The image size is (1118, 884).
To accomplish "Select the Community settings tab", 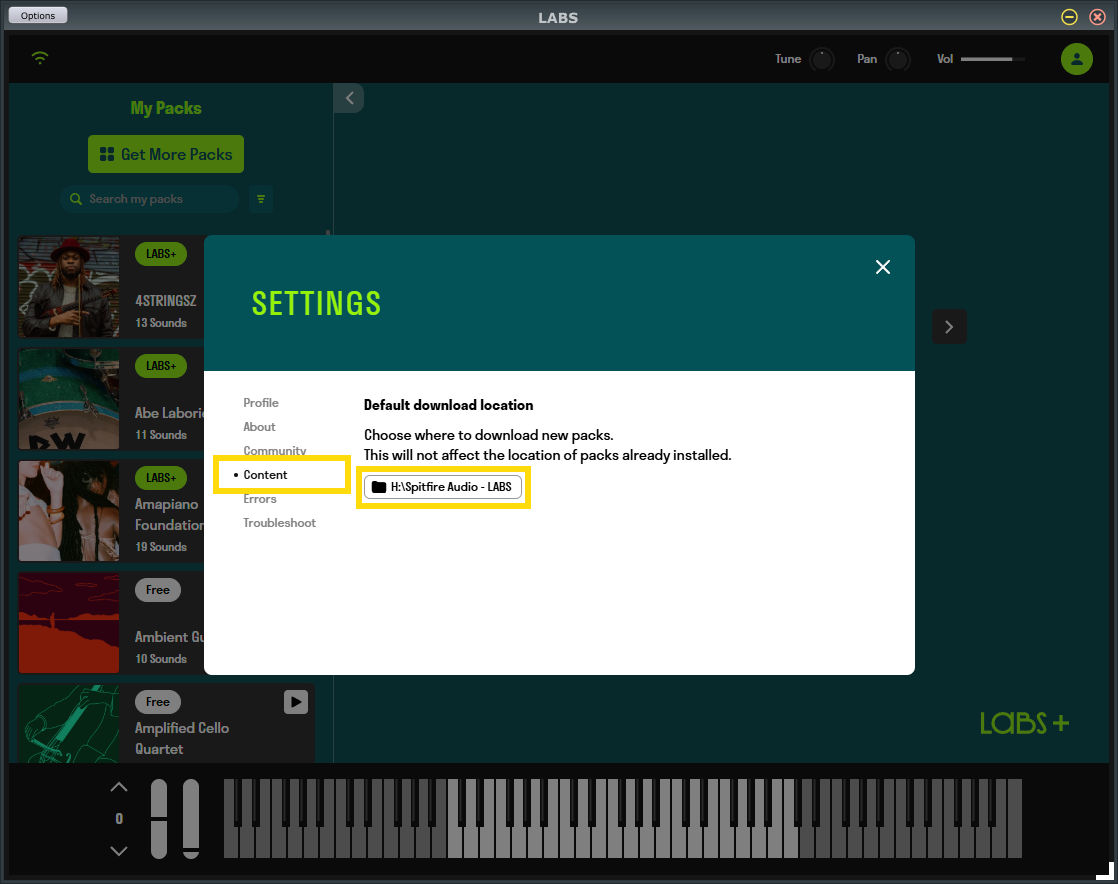I will pos(275,451).
